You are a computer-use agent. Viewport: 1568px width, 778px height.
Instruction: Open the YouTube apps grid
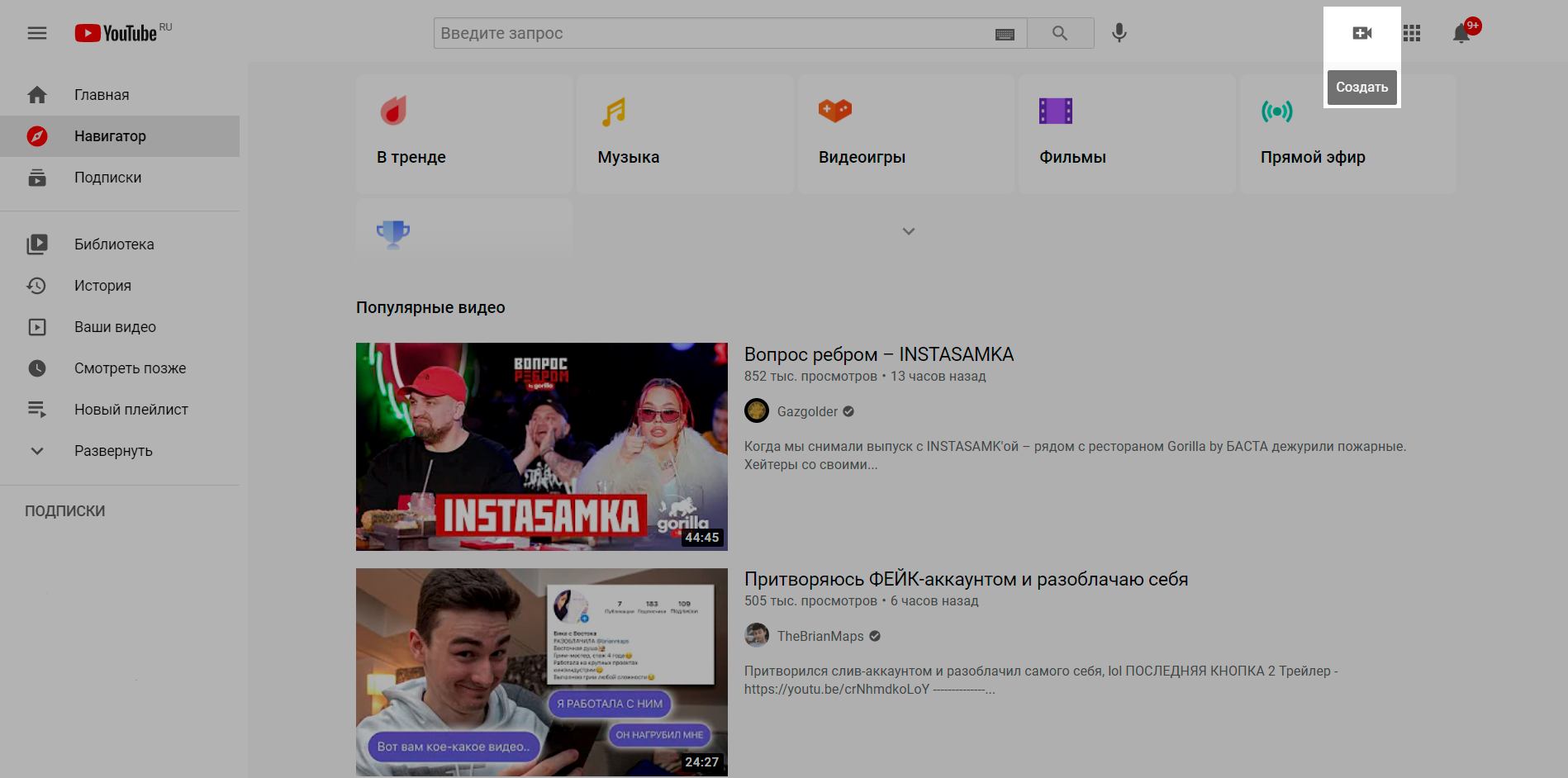coord(1412,33)
